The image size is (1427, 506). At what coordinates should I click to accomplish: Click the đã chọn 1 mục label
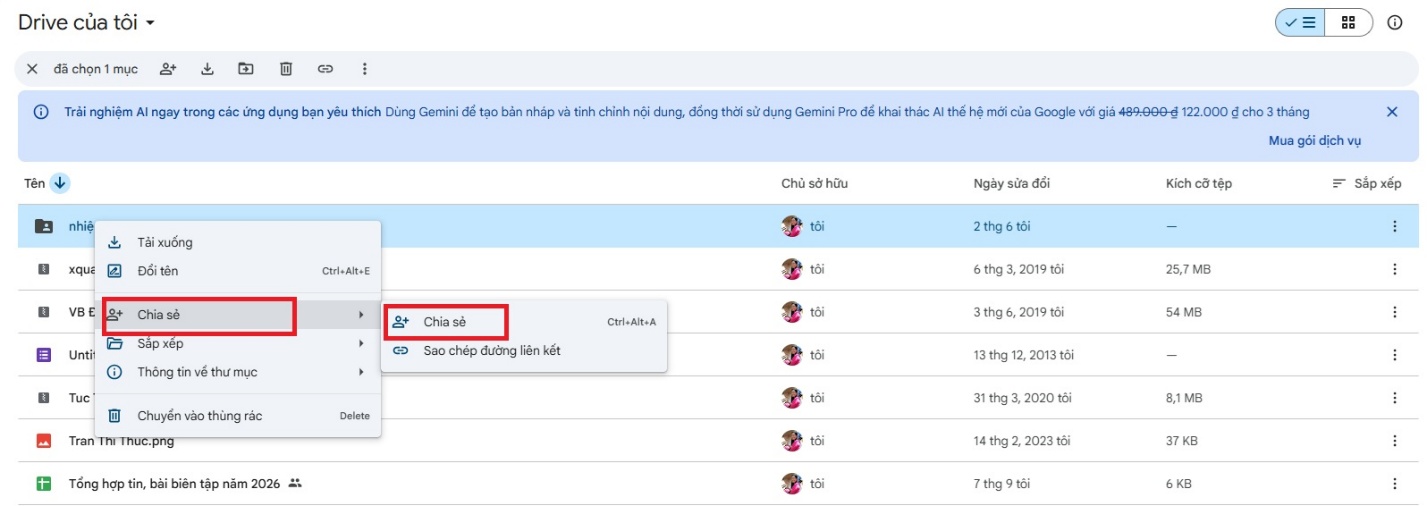pyautogui.click(x=96, y=69)
